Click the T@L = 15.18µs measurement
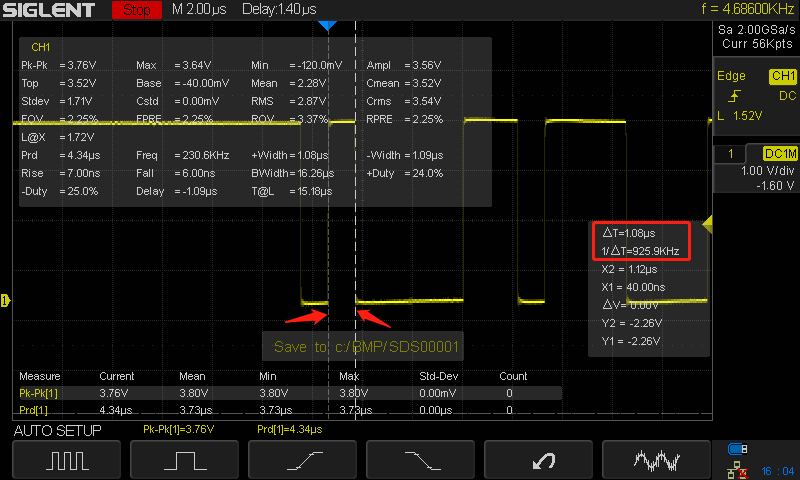This screenshot has width=800, height=480. pos(291,191)
